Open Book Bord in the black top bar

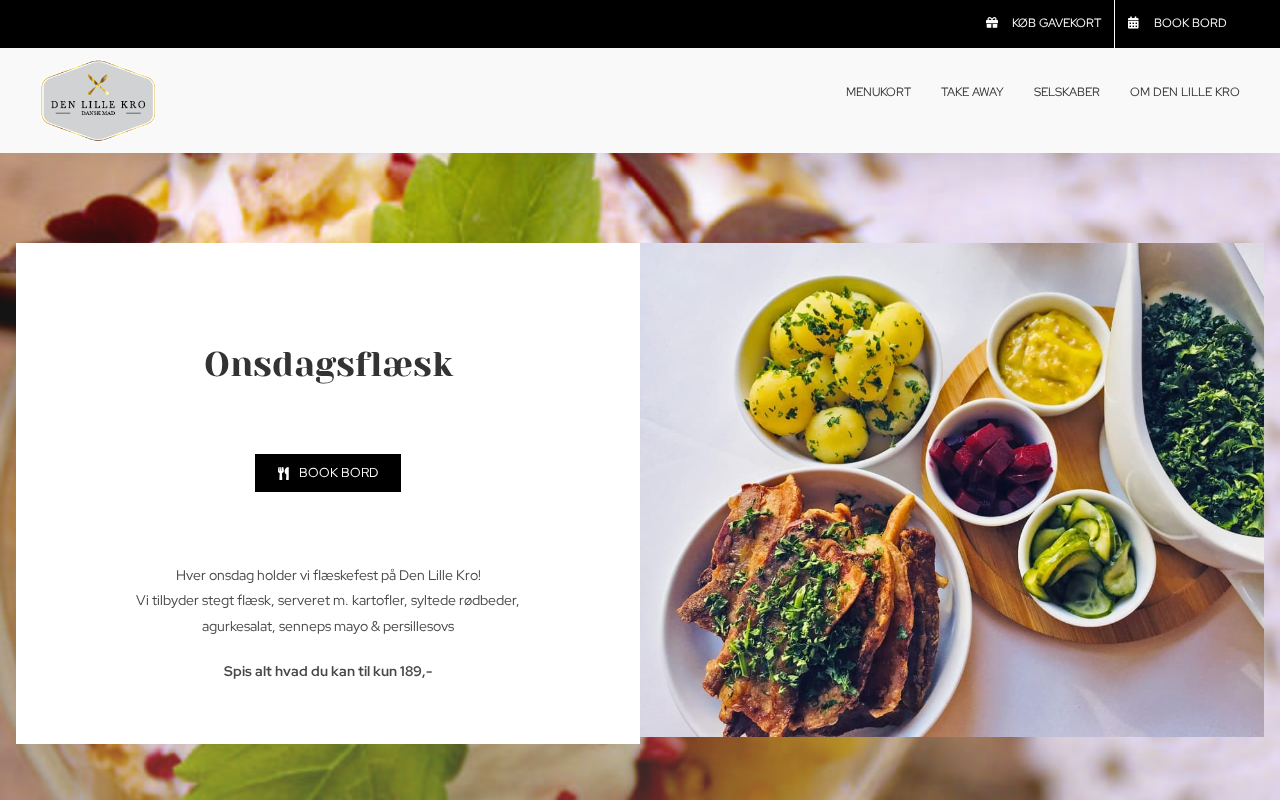[x=1177, y=23]
